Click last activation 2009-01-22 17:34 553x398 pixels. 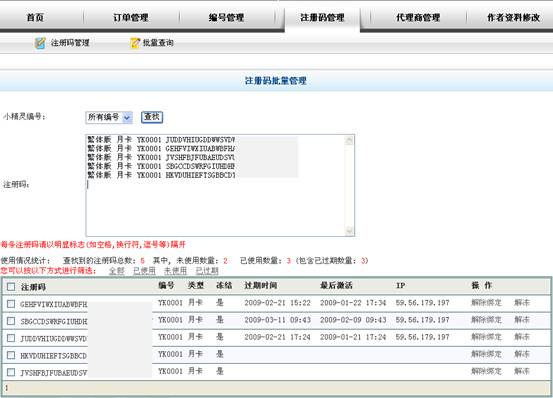[x=353, y=302]
